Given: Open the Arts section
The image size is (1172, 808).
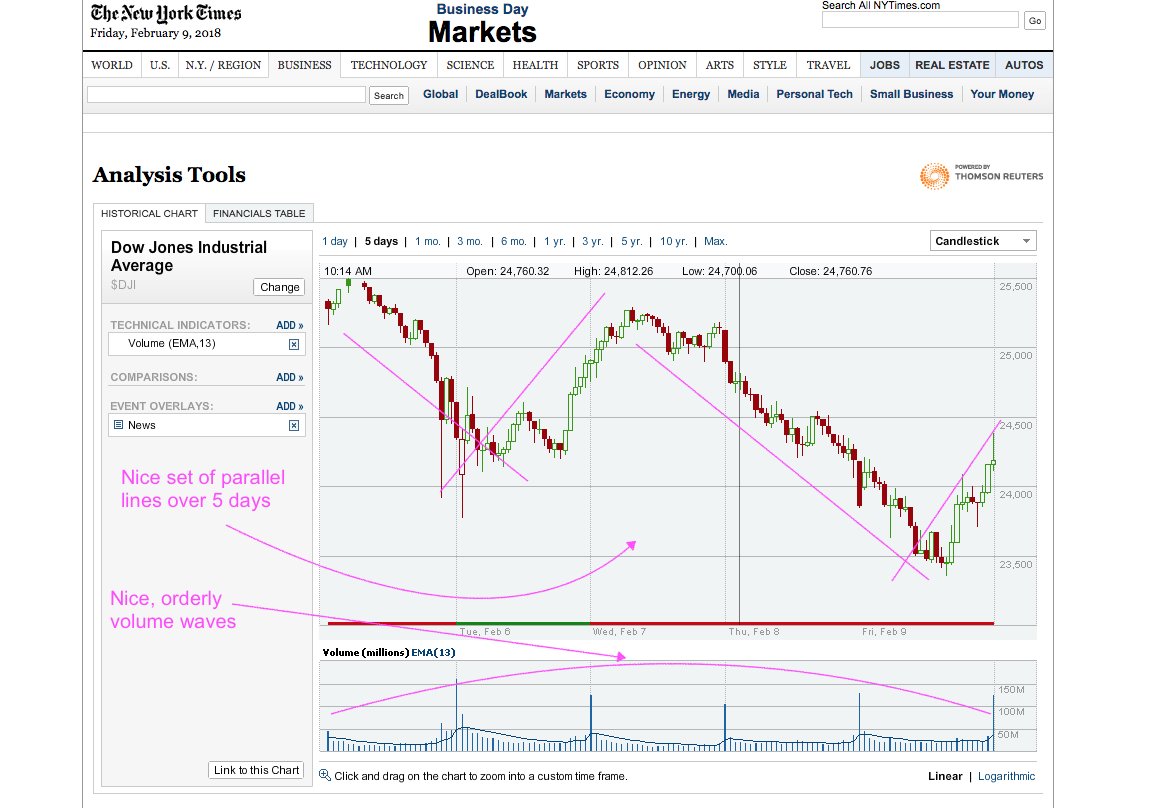Looking at the screenshot, I should (x=720, y=65).
